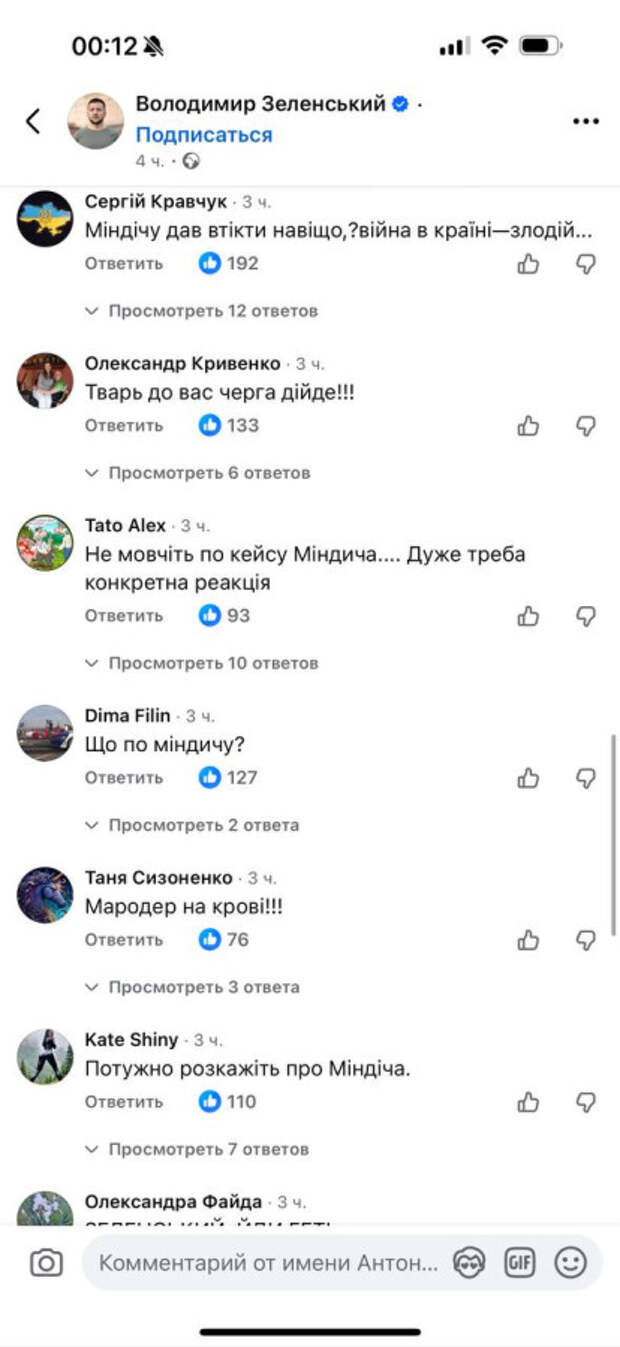
Task: Thumbs-up Kate Shiny's comment
Action: coord(528,1102)
